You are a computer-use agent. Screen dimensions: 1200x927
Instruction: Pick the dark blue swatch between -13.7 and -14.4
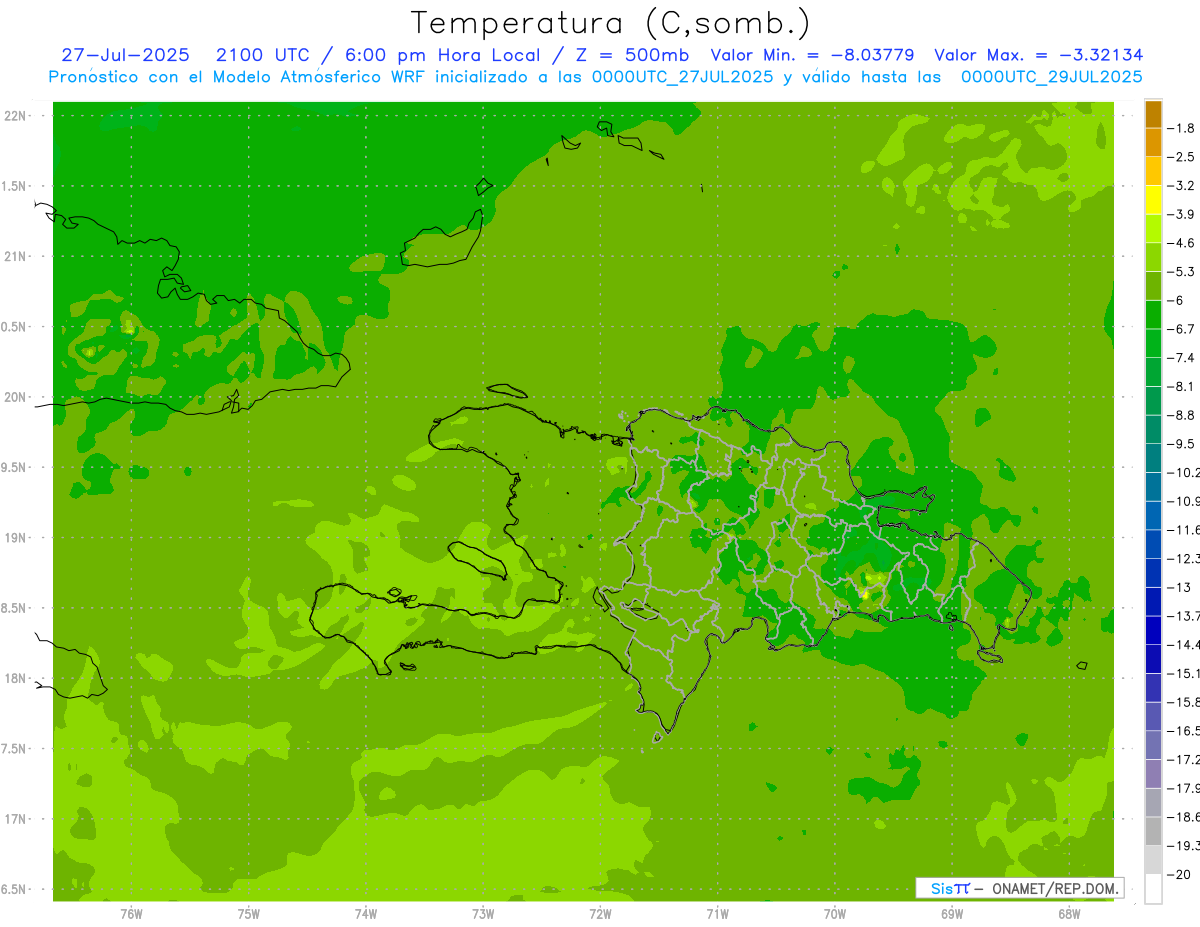point(1153,630)
